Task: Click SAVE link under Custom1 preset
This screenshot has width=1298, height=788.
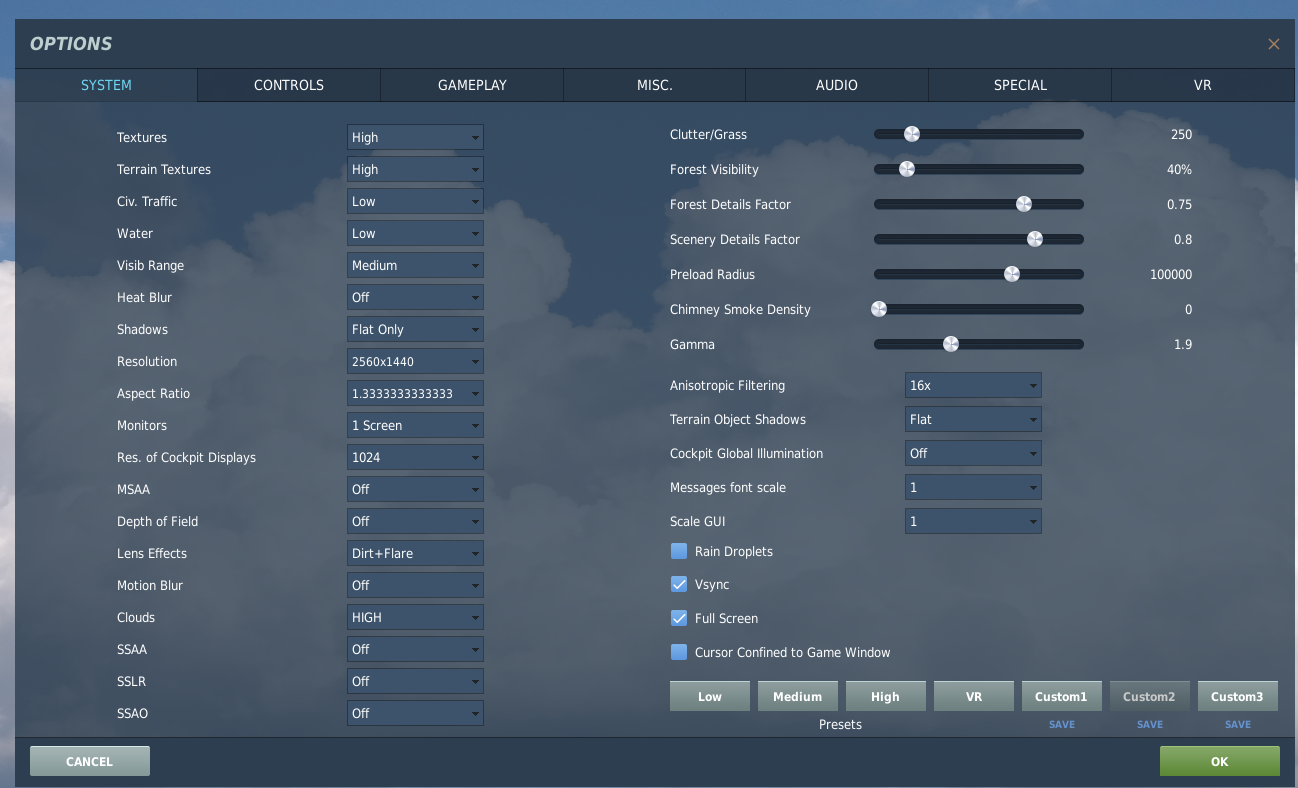Action: click(1062, 724)
